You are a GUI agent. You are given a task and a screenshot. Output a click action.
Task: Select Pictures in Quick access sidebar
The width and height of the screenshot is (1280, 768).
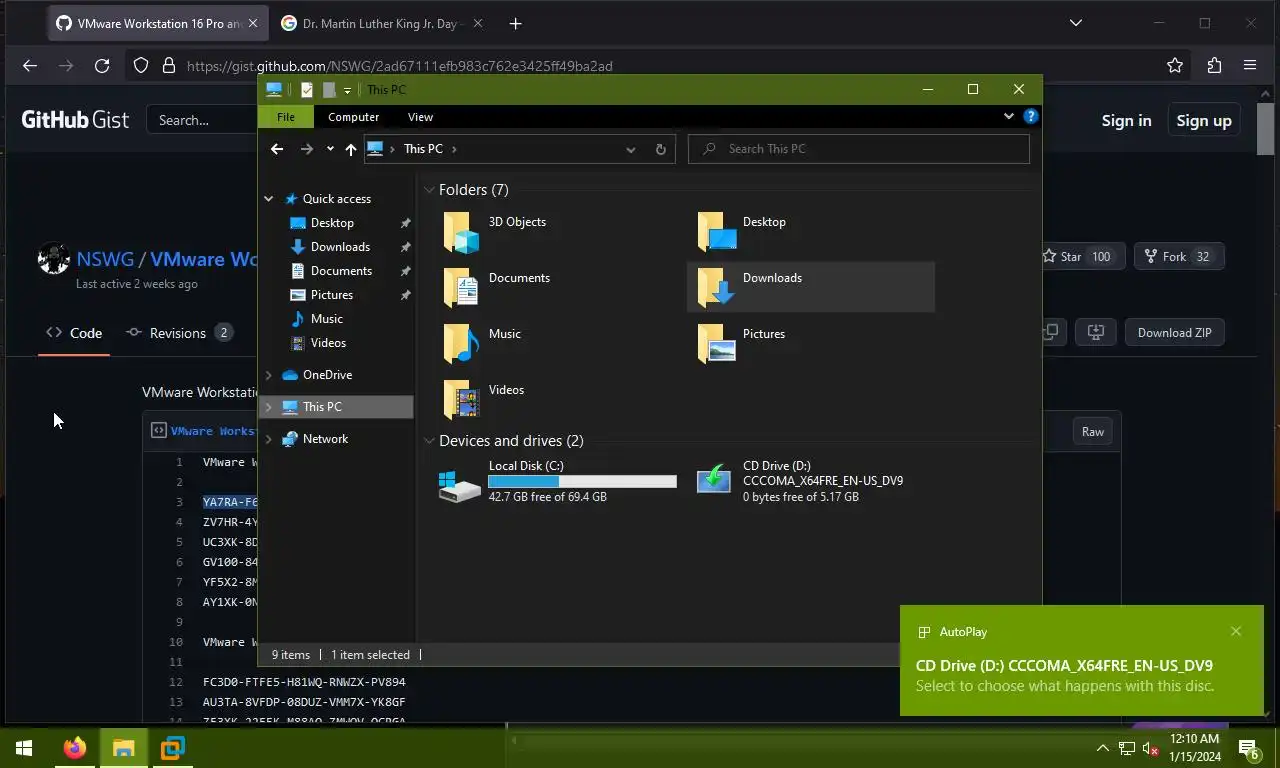coord(332,295)
